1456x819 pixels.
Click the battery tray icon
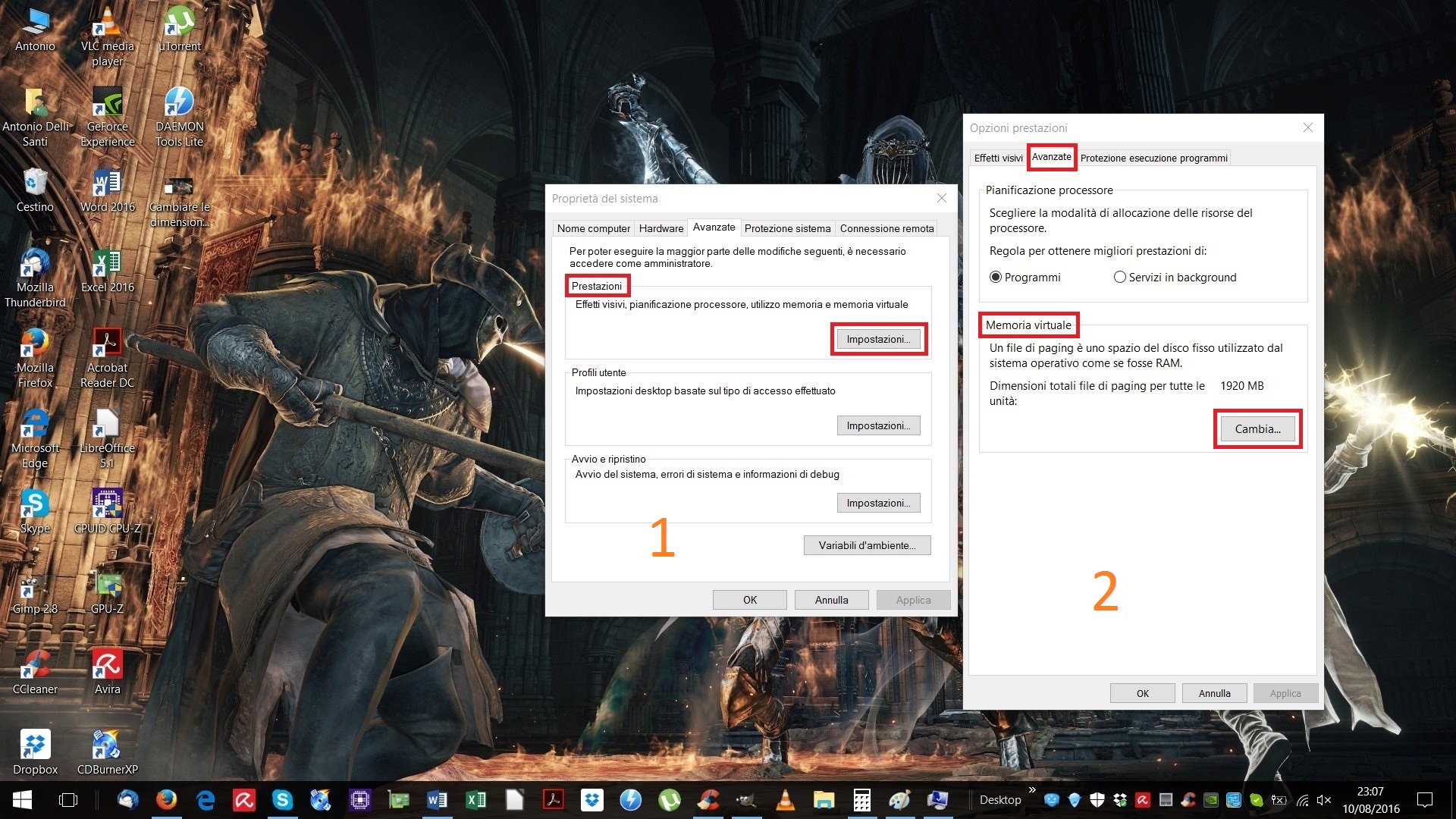(1279, 800)
